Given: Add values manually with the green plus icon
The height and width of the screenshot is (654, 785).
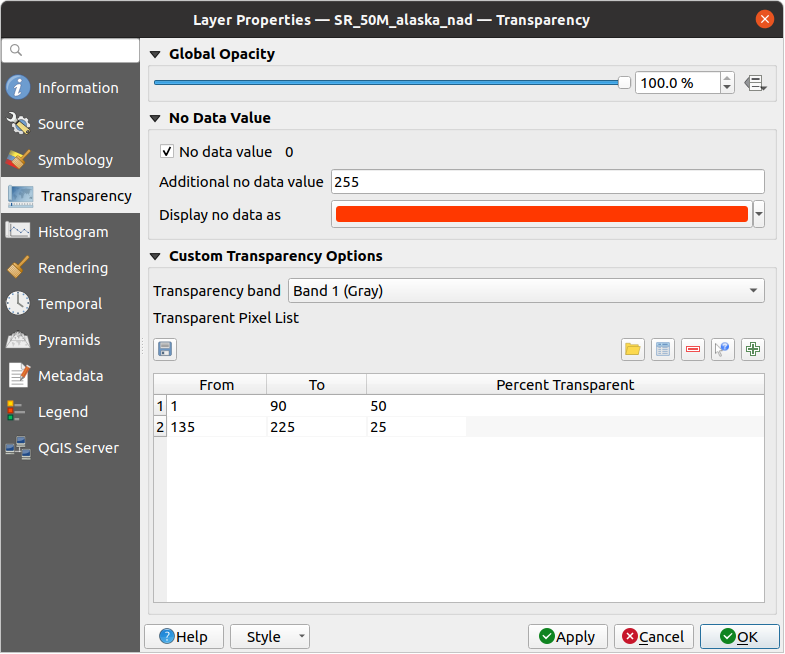Looking at the screenshot, I should click(753, 349).
